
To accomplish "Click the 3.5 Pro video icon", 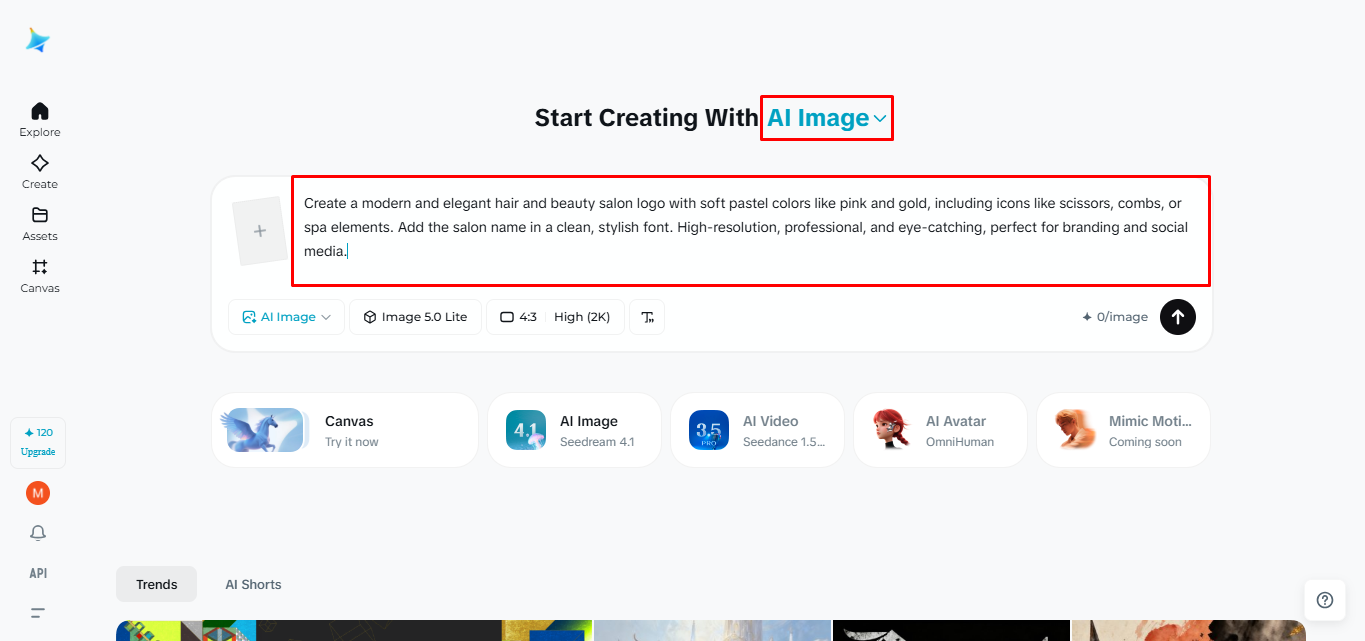I will pos(709,430).
